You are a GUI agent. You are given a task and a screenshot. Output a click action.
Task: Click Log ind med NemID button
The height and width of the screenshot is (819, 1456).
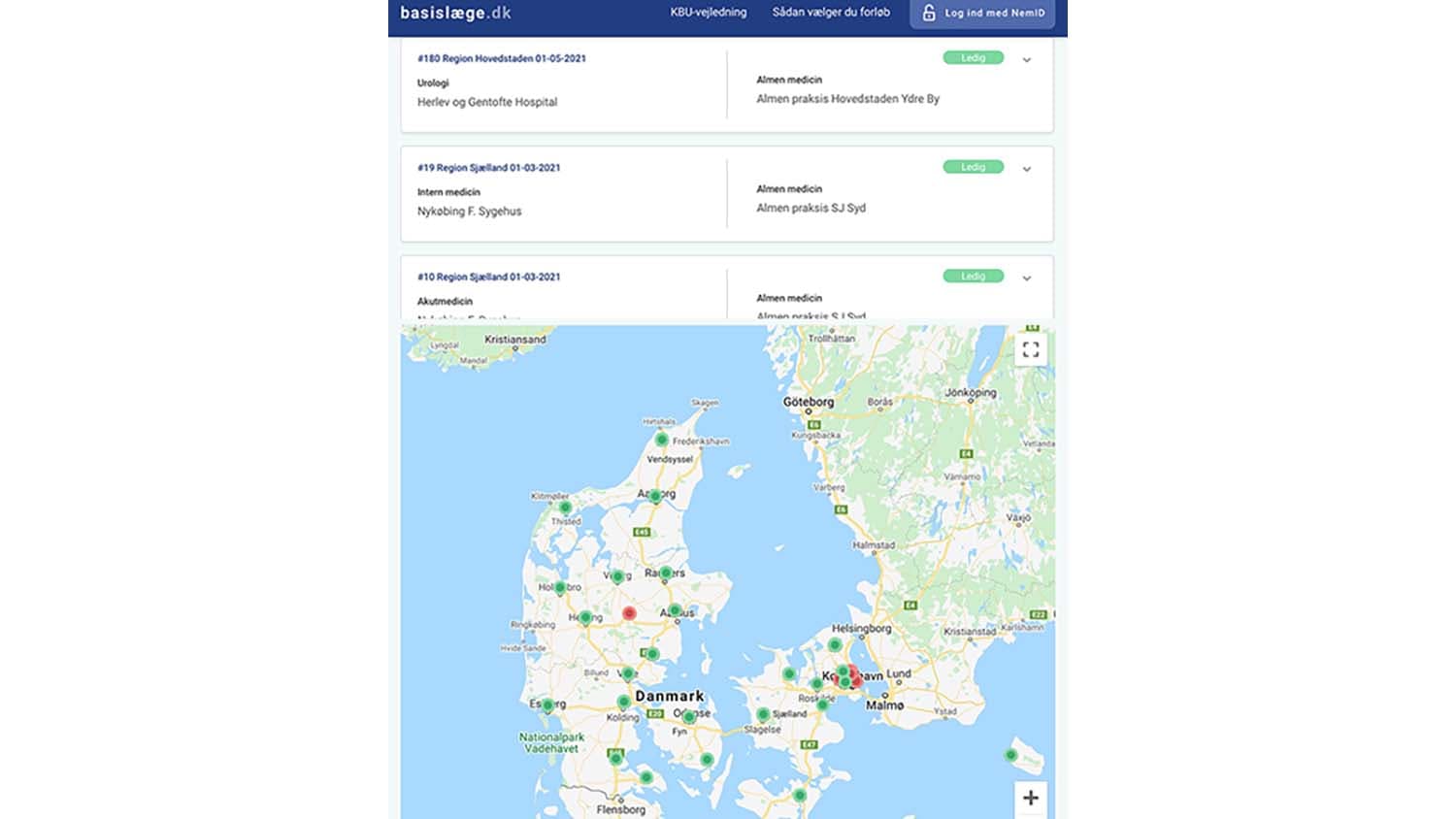click(982, 14)
